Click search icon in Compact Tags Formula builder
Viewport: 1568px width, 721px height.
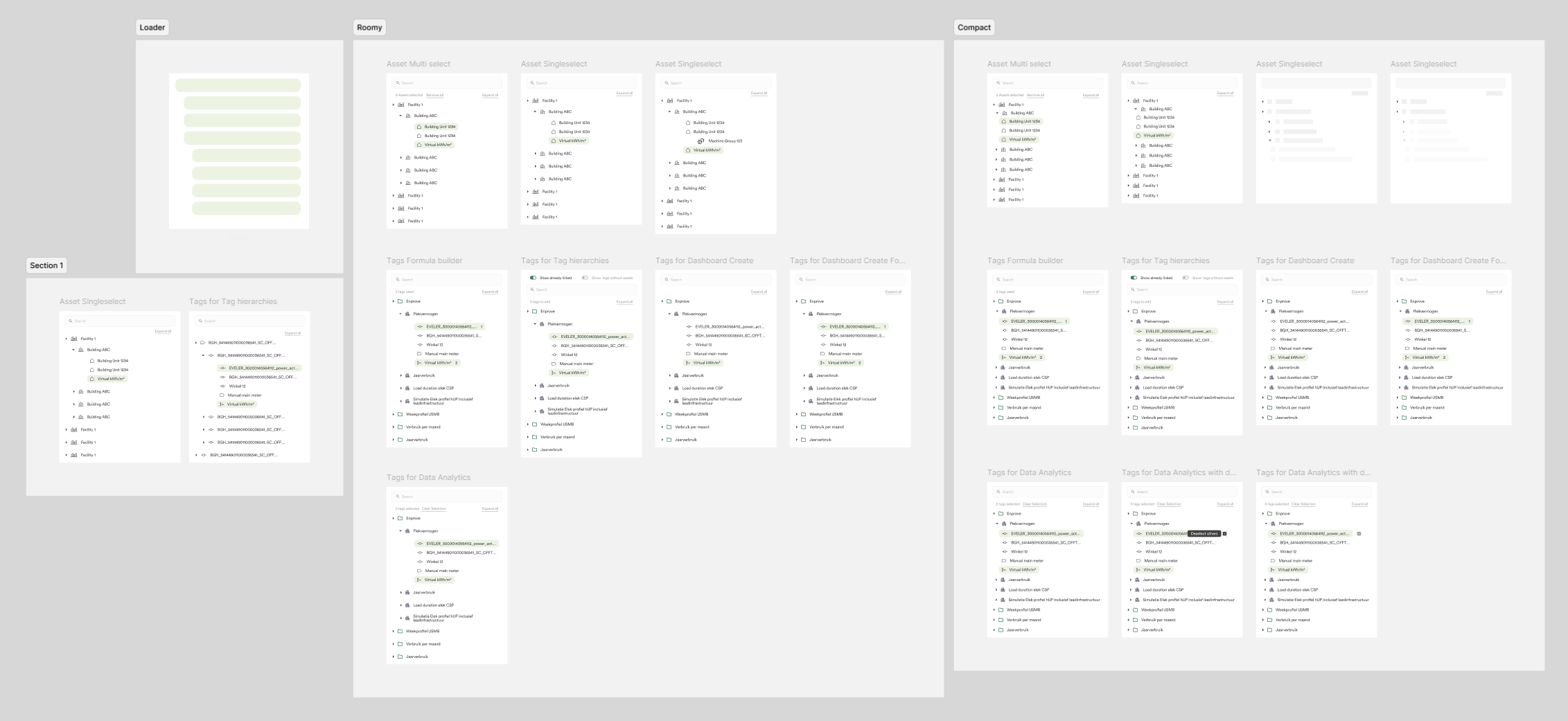[998, 280]
